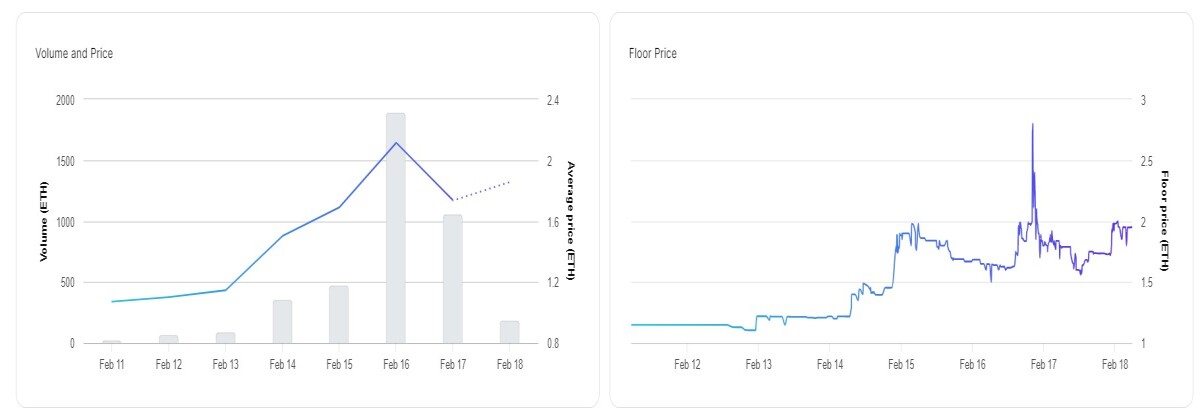
Task: Click the Feb 14 volume bar
Action: (x=283, y=322)
